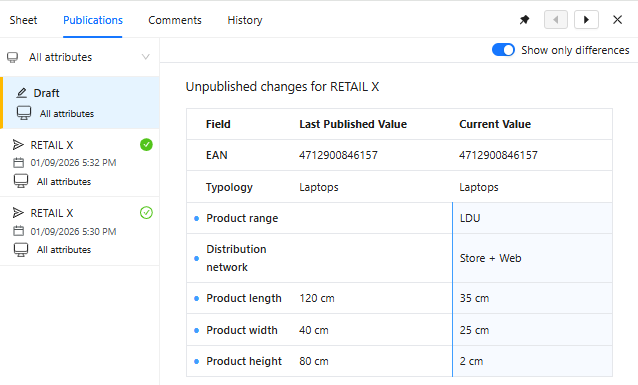Screen dimensions: 638x385
Task: Click calendar icon next to 5:32 PM date
Action: point(19,163)
